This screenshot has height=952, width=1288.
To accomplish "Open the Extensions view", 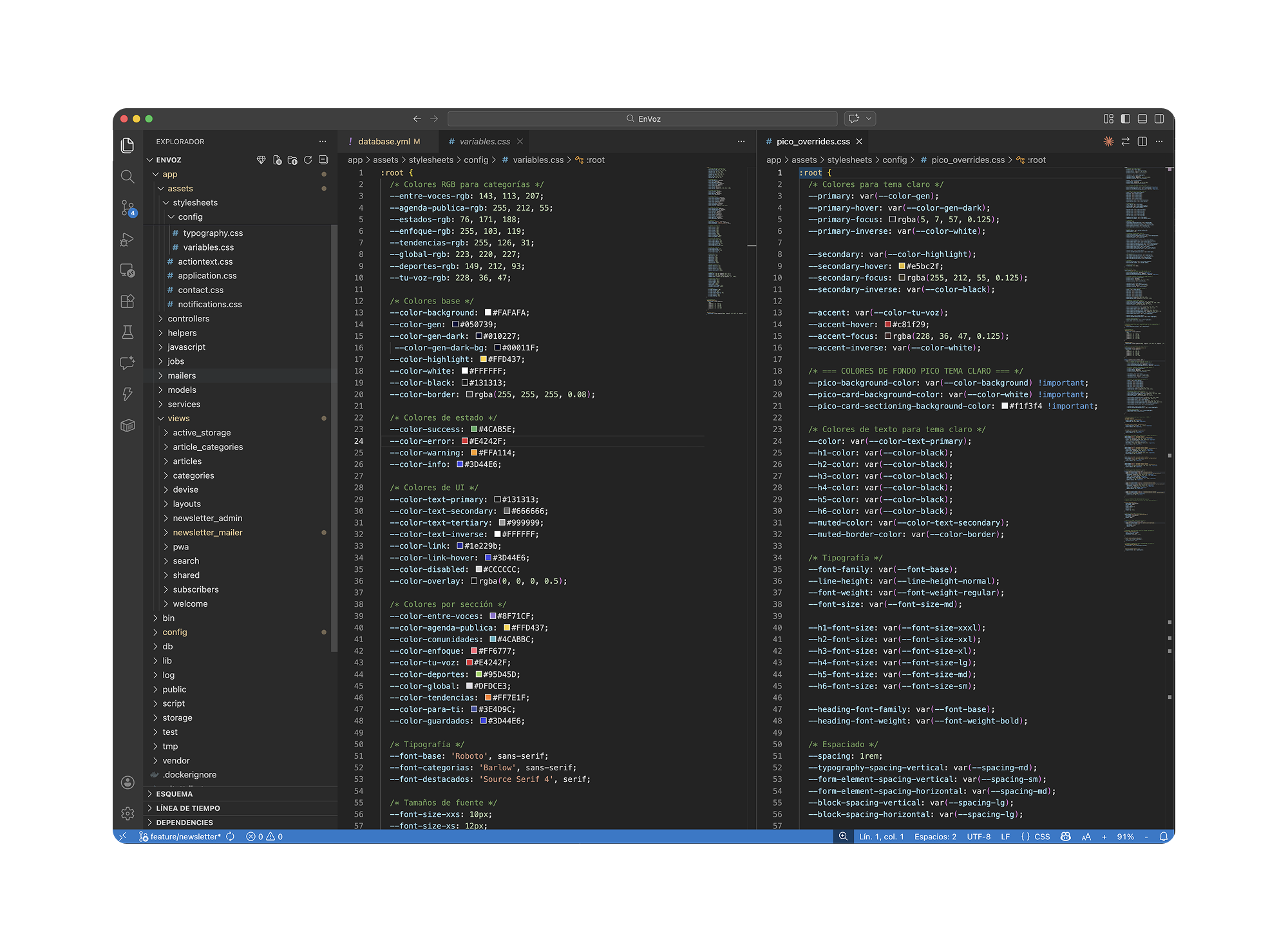I will (128, 301).
